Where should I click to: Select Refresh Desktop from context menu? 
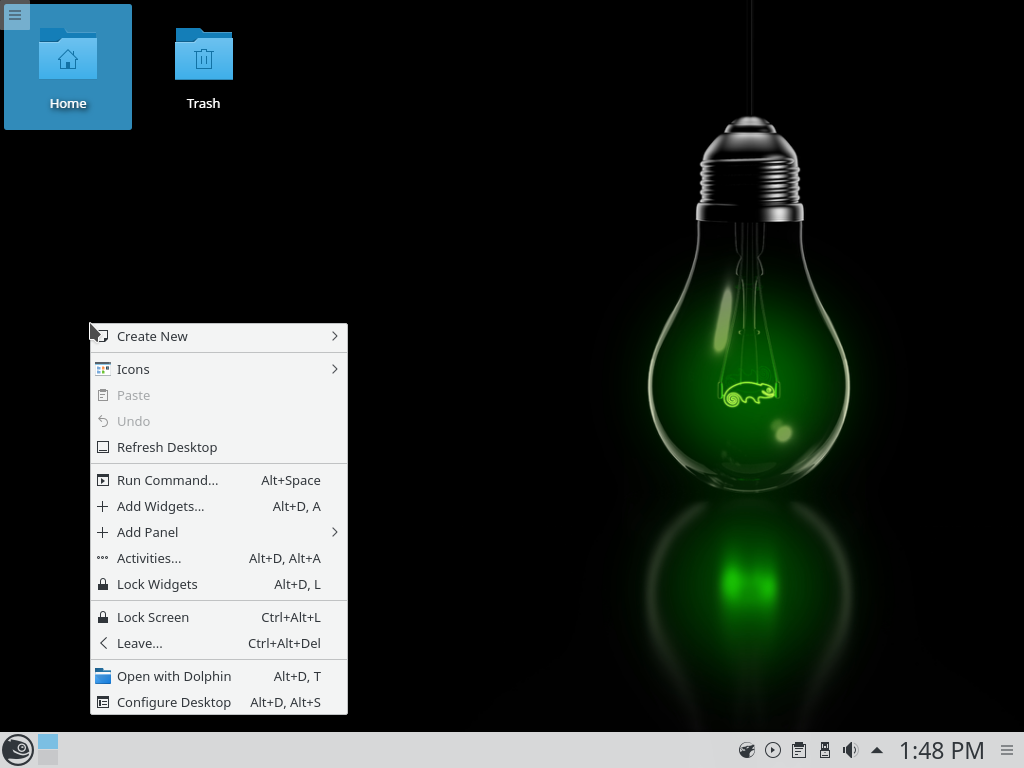[x=167, y=447]
